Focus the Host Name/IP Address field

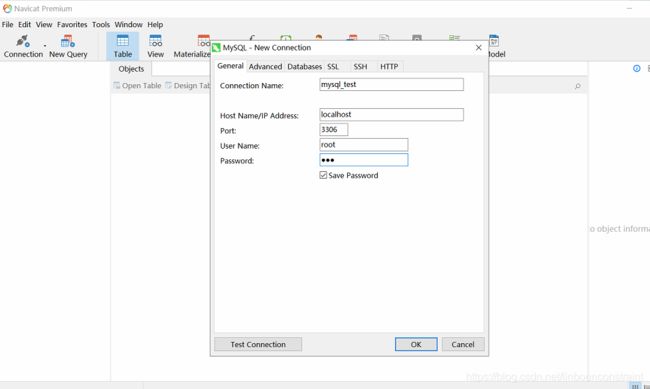pos(391,114)
